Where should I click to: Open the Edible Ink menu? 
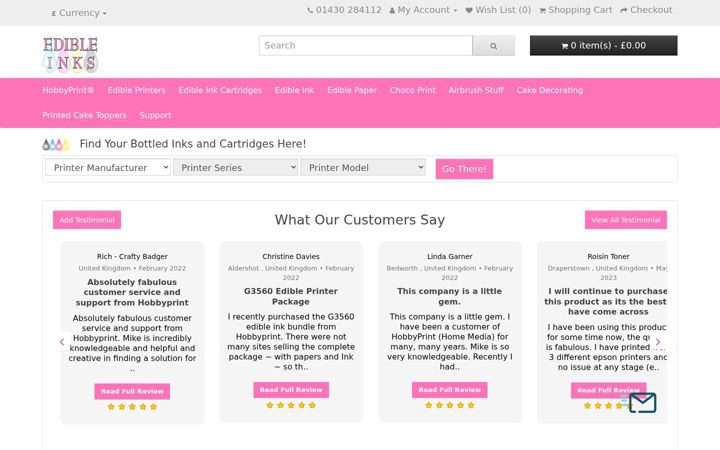click(294, 90)
